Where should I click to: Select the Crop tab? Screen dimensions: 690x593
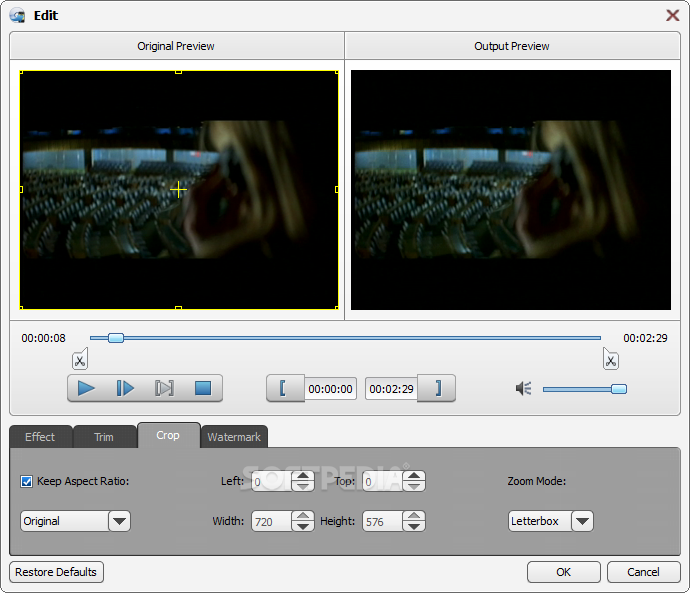click(x=169, y=436)
